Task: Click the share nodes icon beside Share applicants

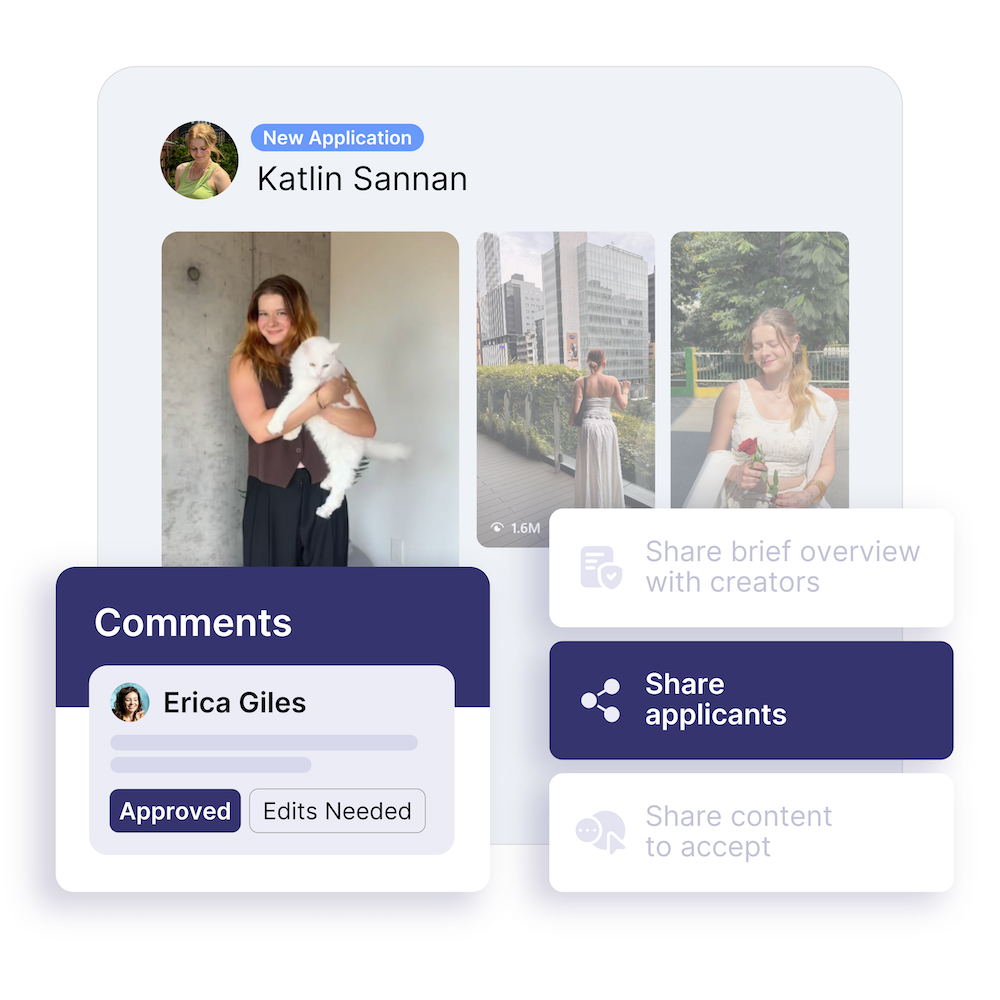Action: (600, 700)
